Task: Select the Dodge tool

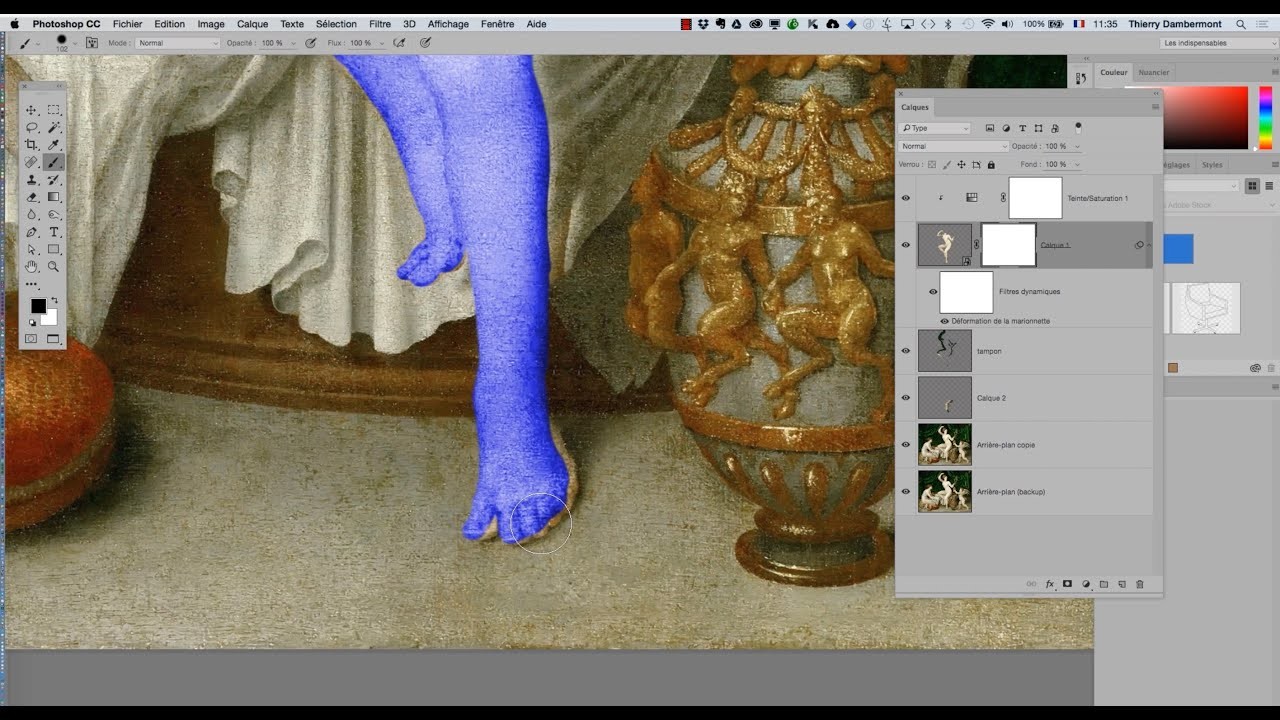Action: coord(54,214)
